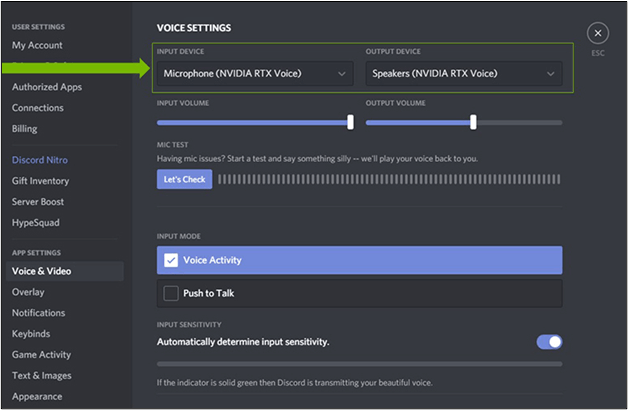The image size is (628, 410).
Task: Open HypeSquad settings
Action: click(36, 223)
